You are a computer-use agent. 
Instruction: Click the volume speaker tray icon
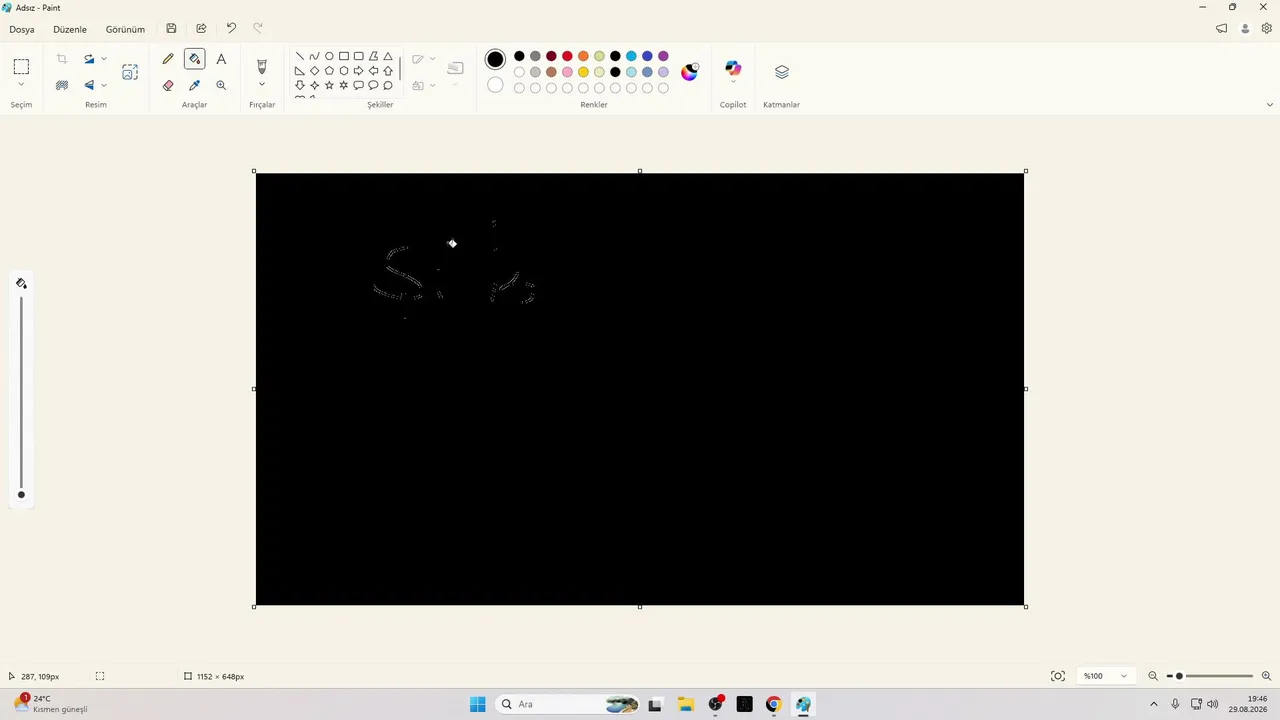tap(1213, 704)
